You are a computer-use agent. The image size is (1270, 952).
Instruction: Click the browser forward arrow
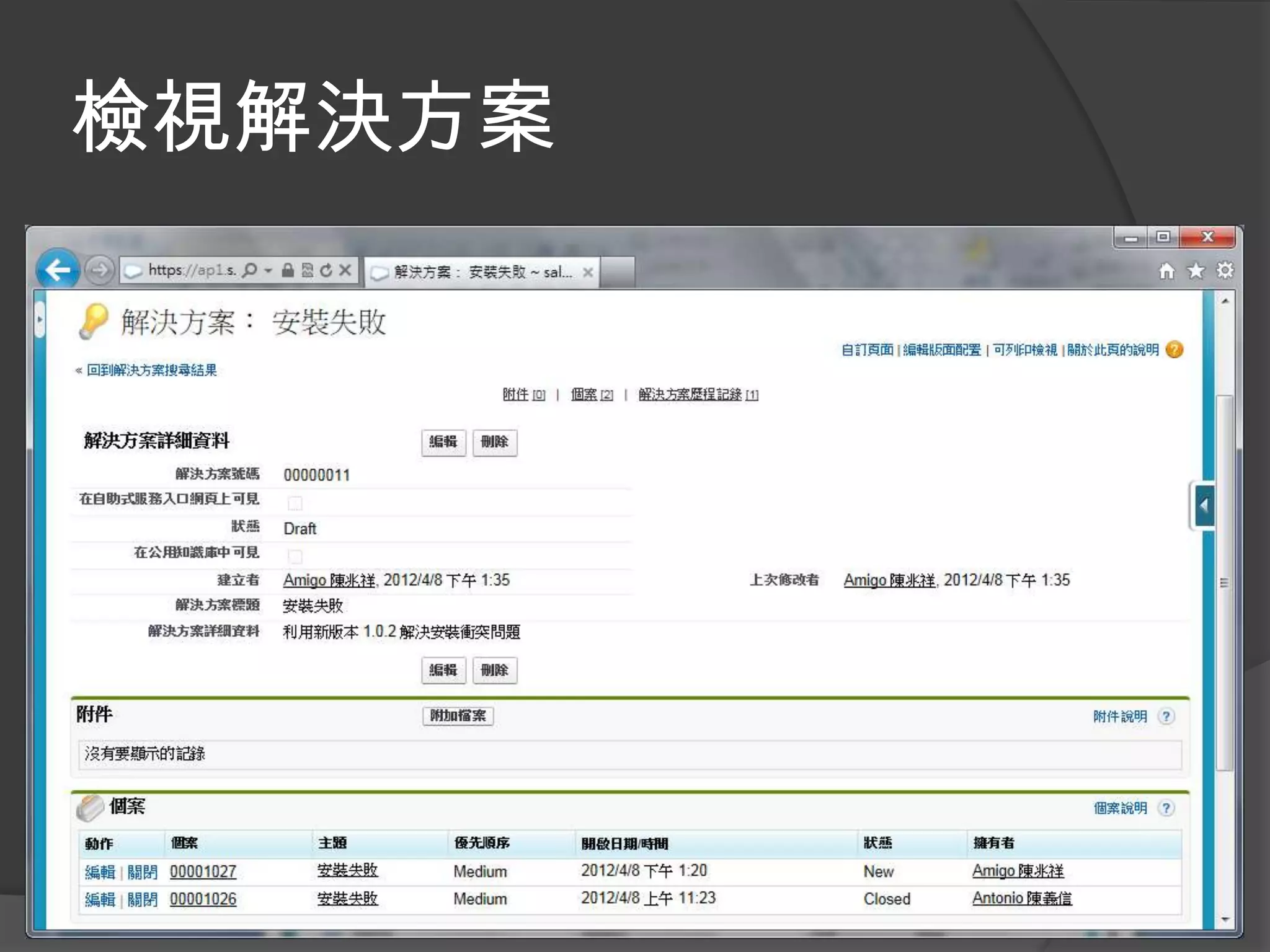[x=99, y=270]
